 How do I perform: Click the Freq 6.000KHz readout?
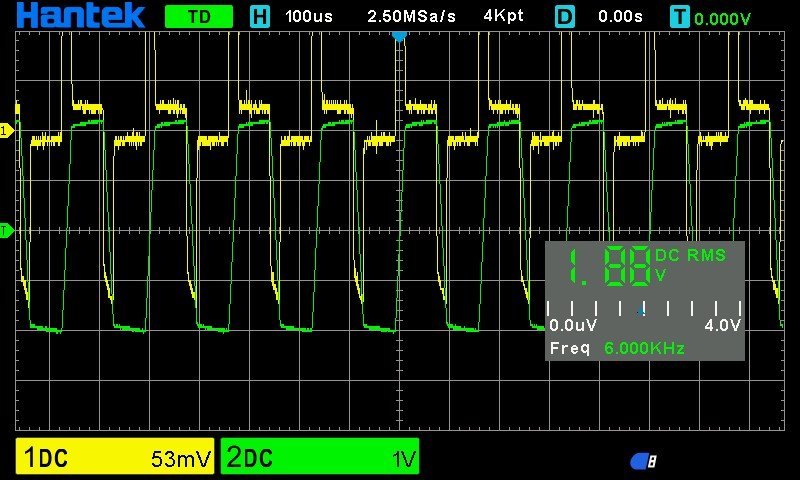coord(617,348)
